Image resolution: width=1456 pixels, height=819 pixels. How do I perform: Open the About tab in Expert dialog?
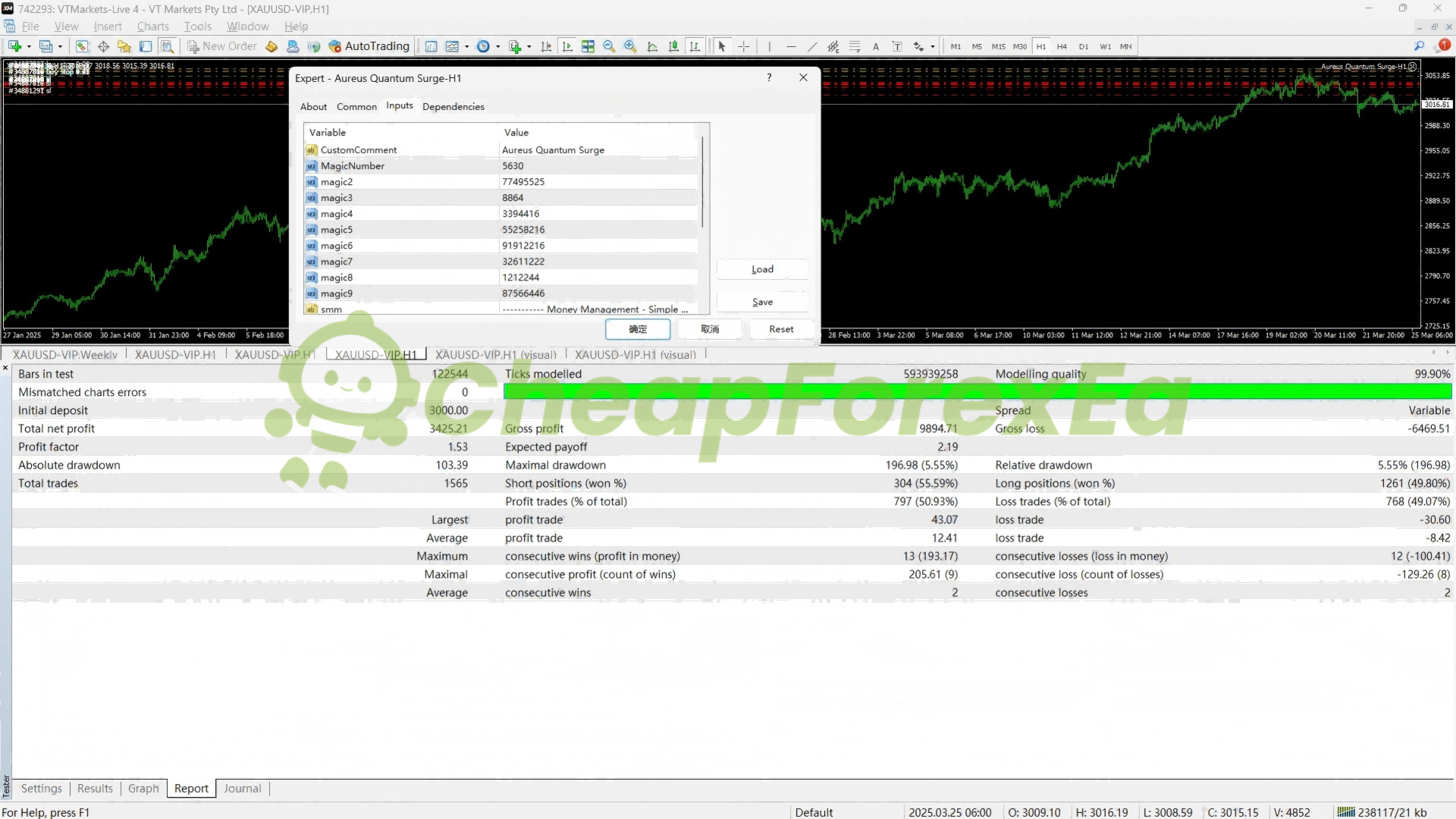[313, 106]
